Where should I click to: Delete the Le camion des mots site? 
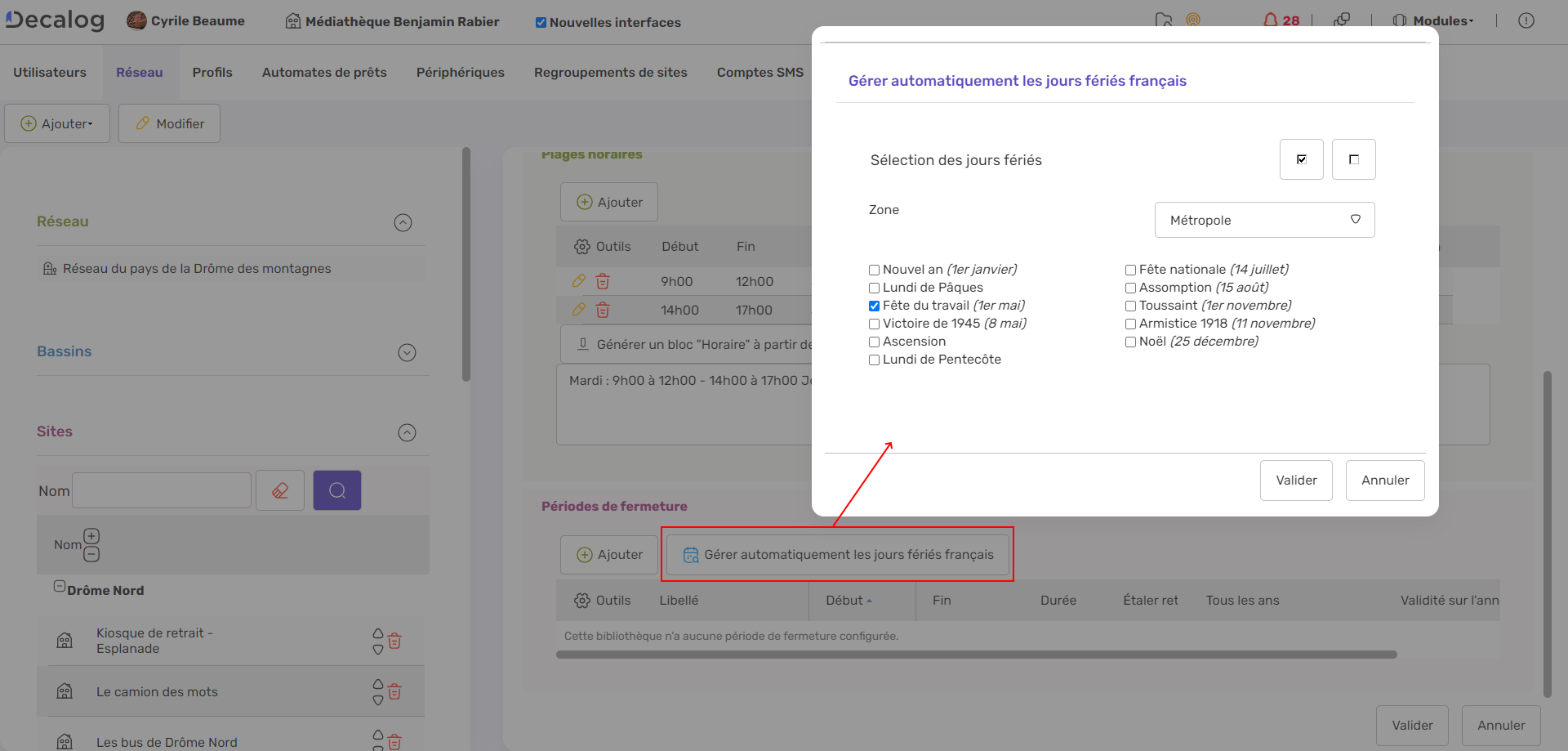point(394,692)
